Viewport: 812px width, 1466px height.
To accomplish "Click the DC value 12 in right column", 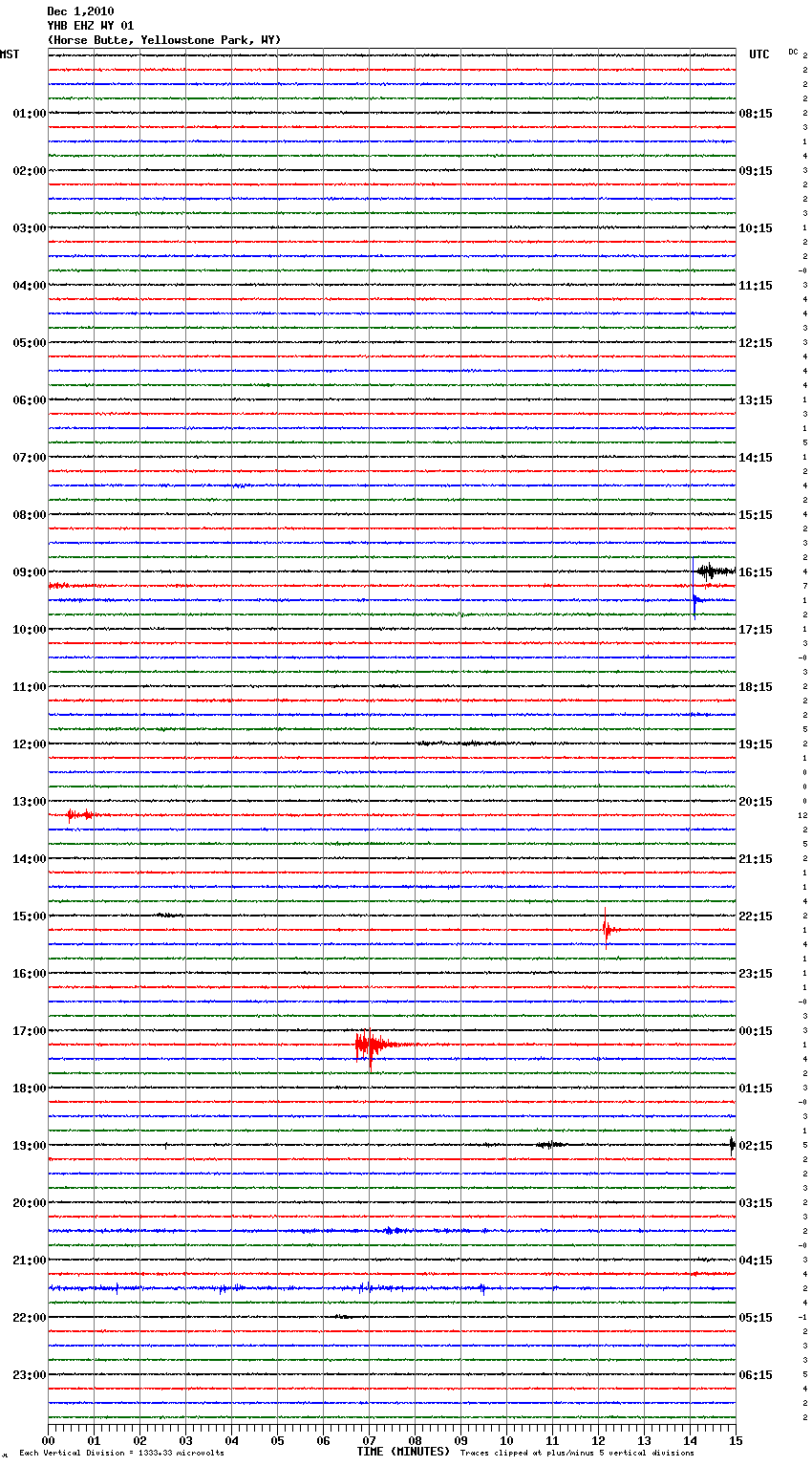I will tap(802, 815).
